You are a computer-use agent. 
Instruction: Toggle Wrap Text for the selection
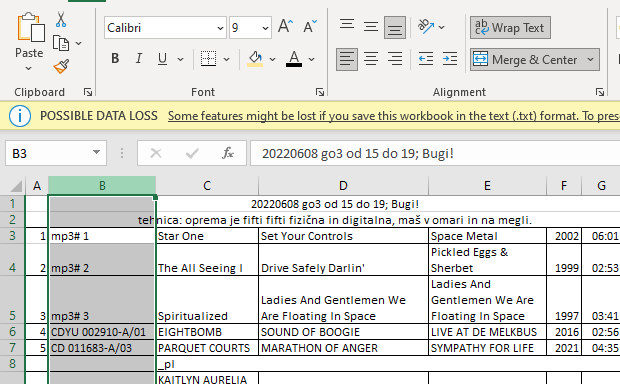510,28
